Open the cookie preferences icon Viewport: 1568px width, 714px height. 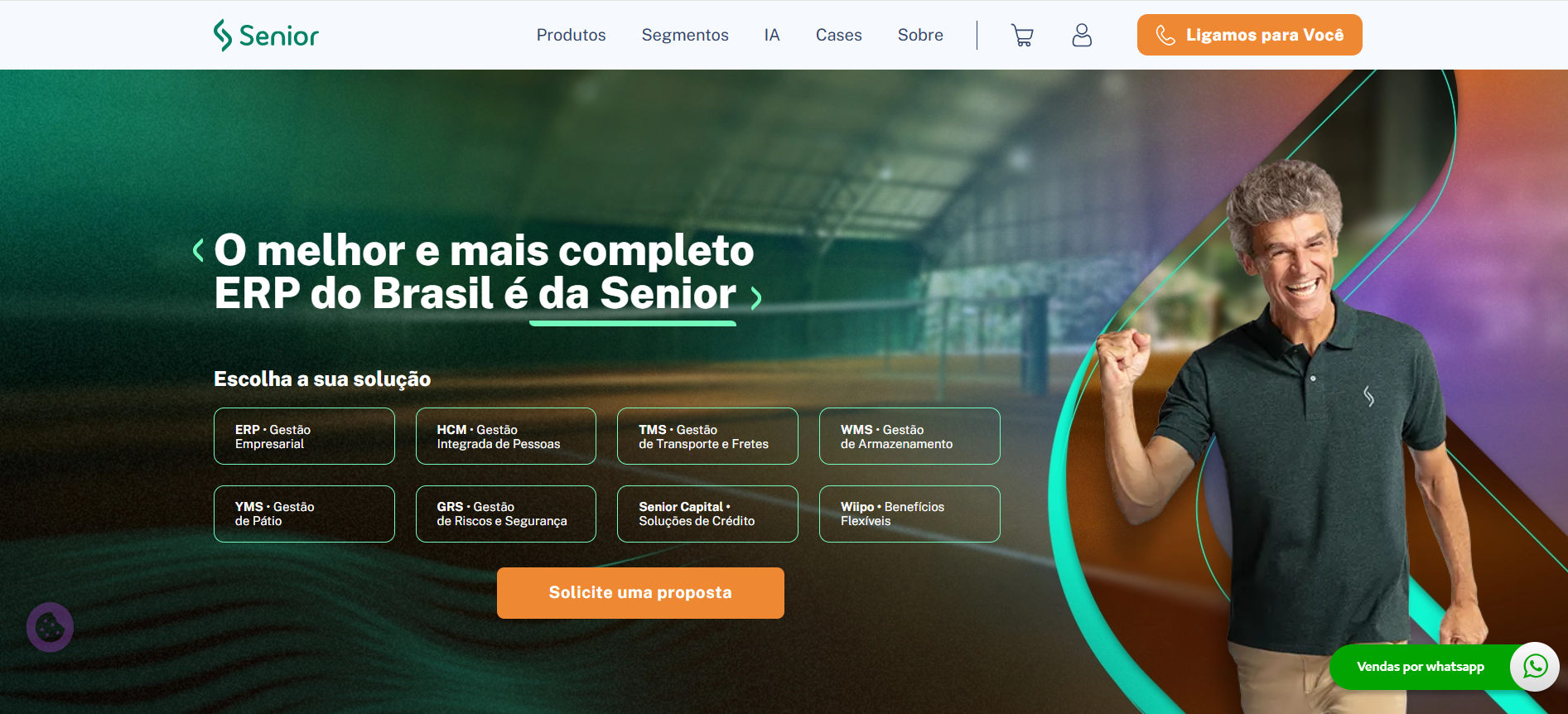[50, 627]
